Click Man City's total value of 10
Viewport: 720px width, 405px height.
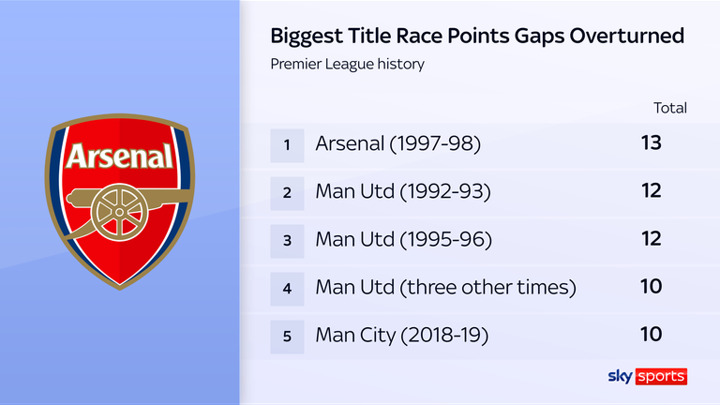click(652, 336)
